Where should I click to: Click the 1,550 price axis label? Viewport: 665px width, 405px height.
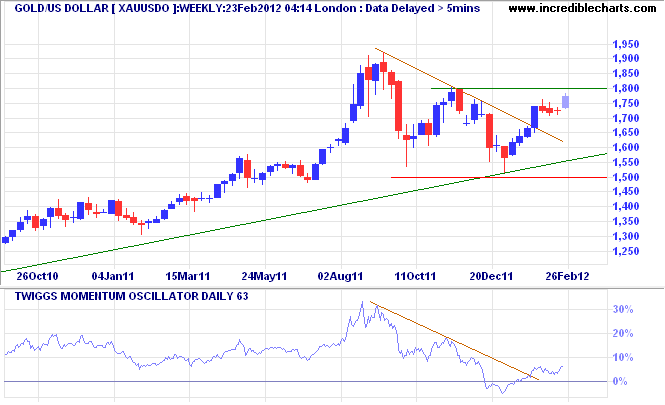[x=626, y=162]
